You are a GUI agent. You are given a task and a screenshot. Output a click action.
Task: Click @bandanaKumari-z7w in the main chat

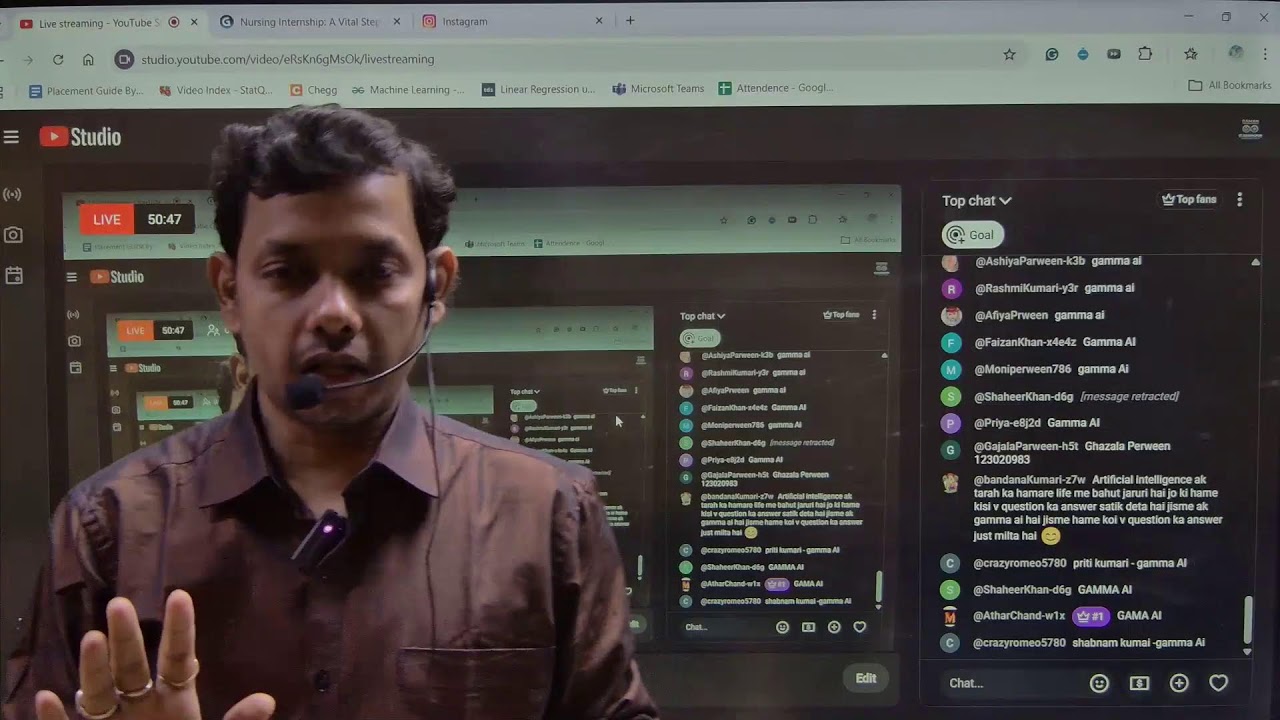coord(1030,480)
